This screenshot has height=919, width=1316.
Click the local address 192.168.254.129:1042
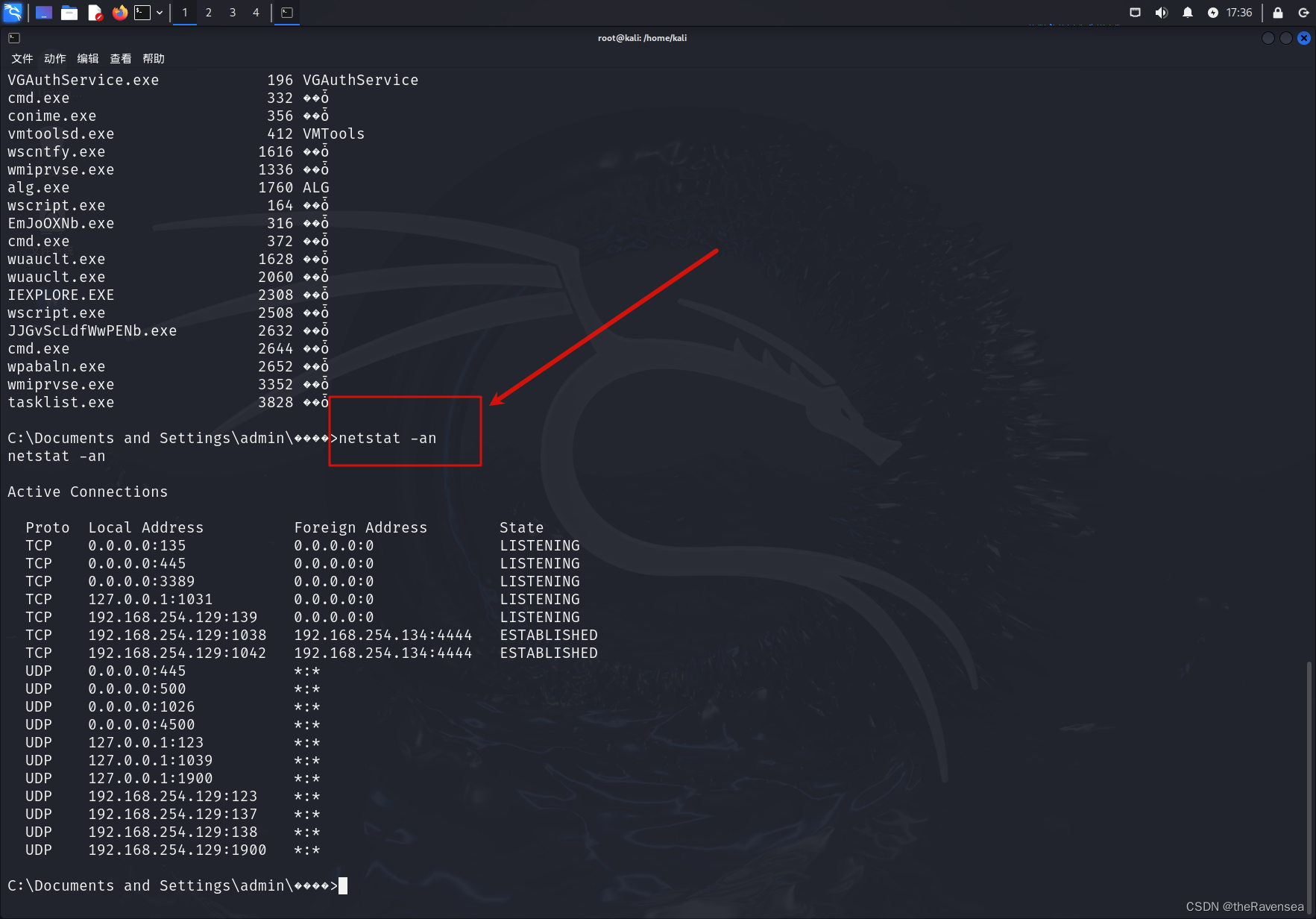point(177,653)
